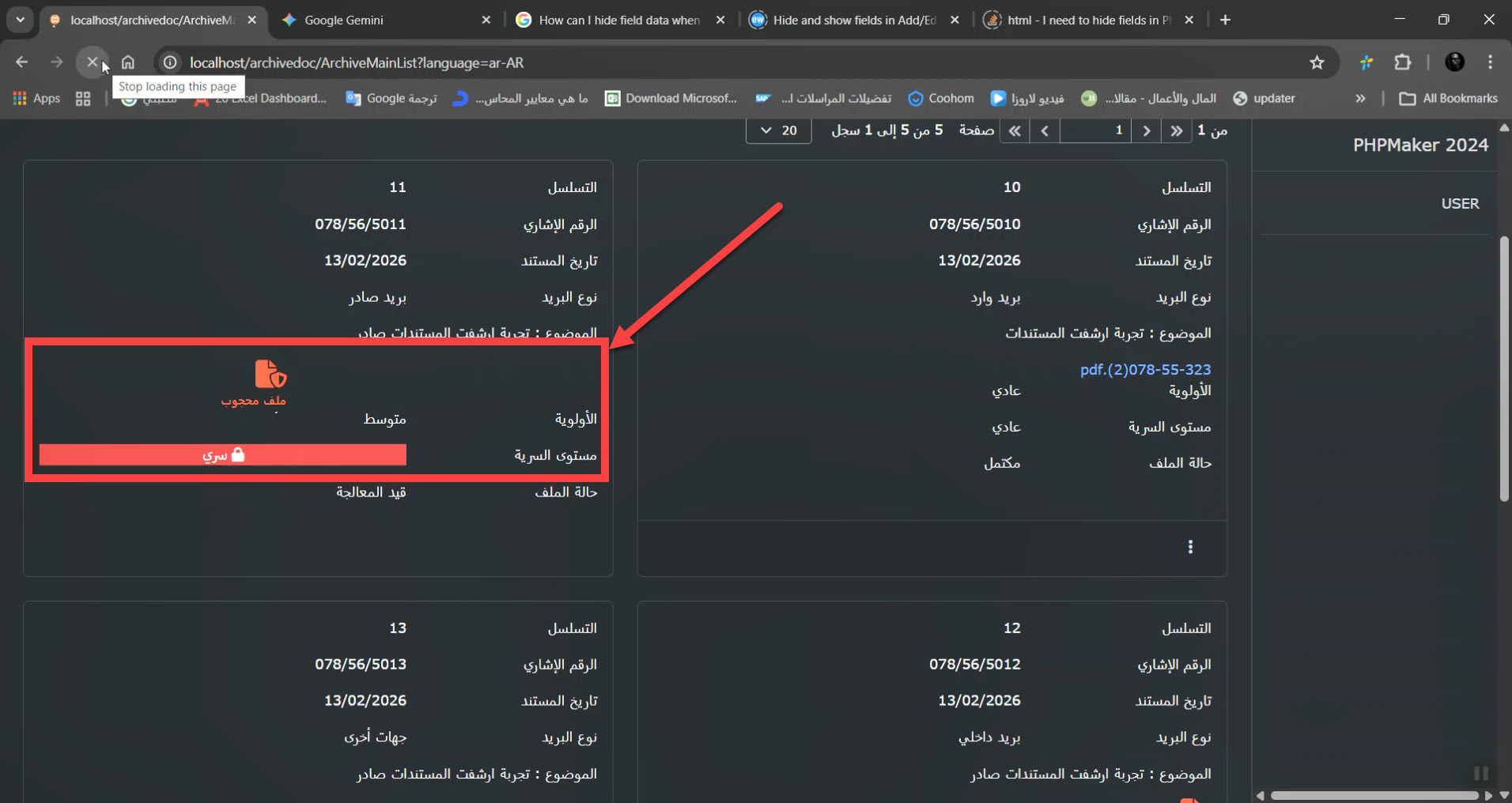Open the pdf.(2)078-55-323 file link

pos(1145,369)
